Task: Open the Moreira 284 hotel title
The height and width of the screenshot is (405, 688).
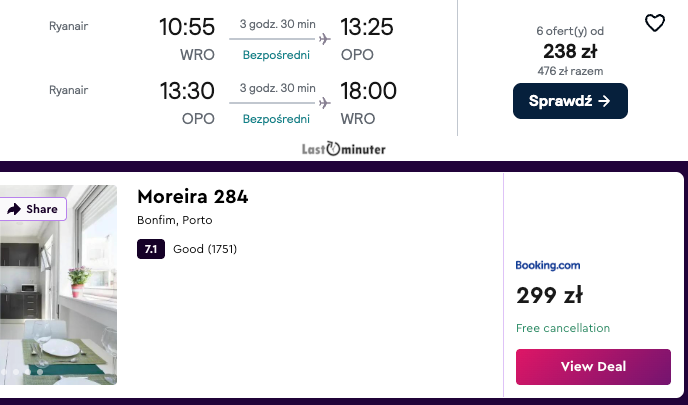Action: (192, 197)
